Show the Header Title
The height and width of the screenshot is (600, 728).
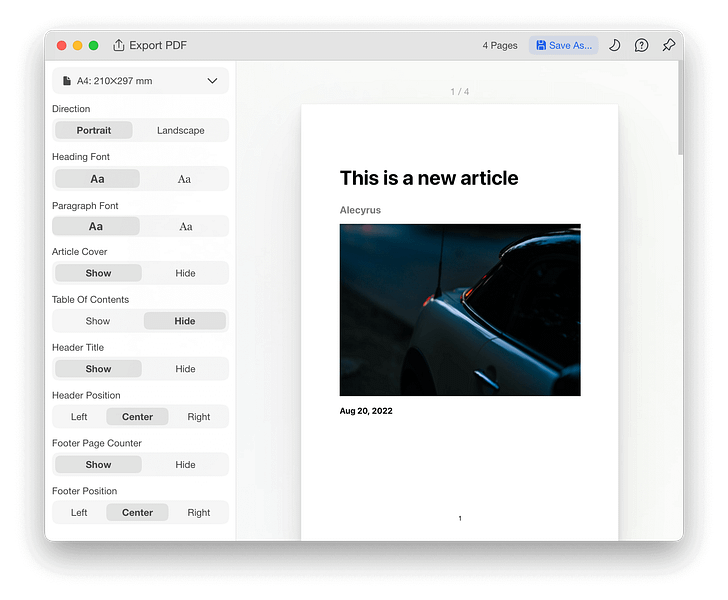point(98,369)
